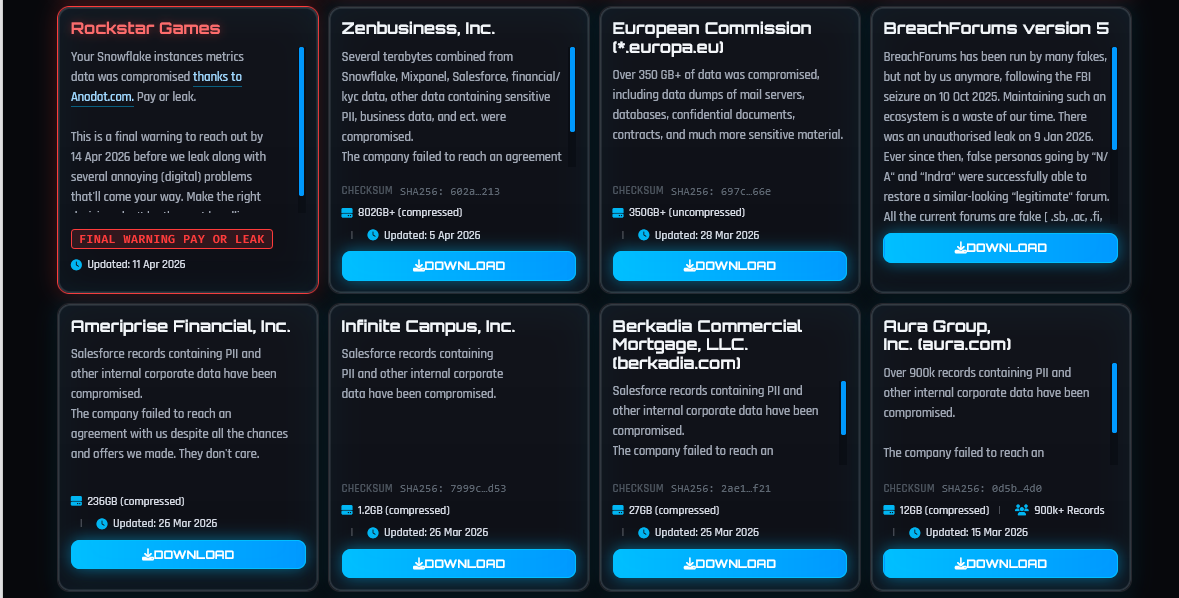Click the storage icon next to 802GB+ (compressed)
This screenshot has width=1179, height=598.
[348, 213]
